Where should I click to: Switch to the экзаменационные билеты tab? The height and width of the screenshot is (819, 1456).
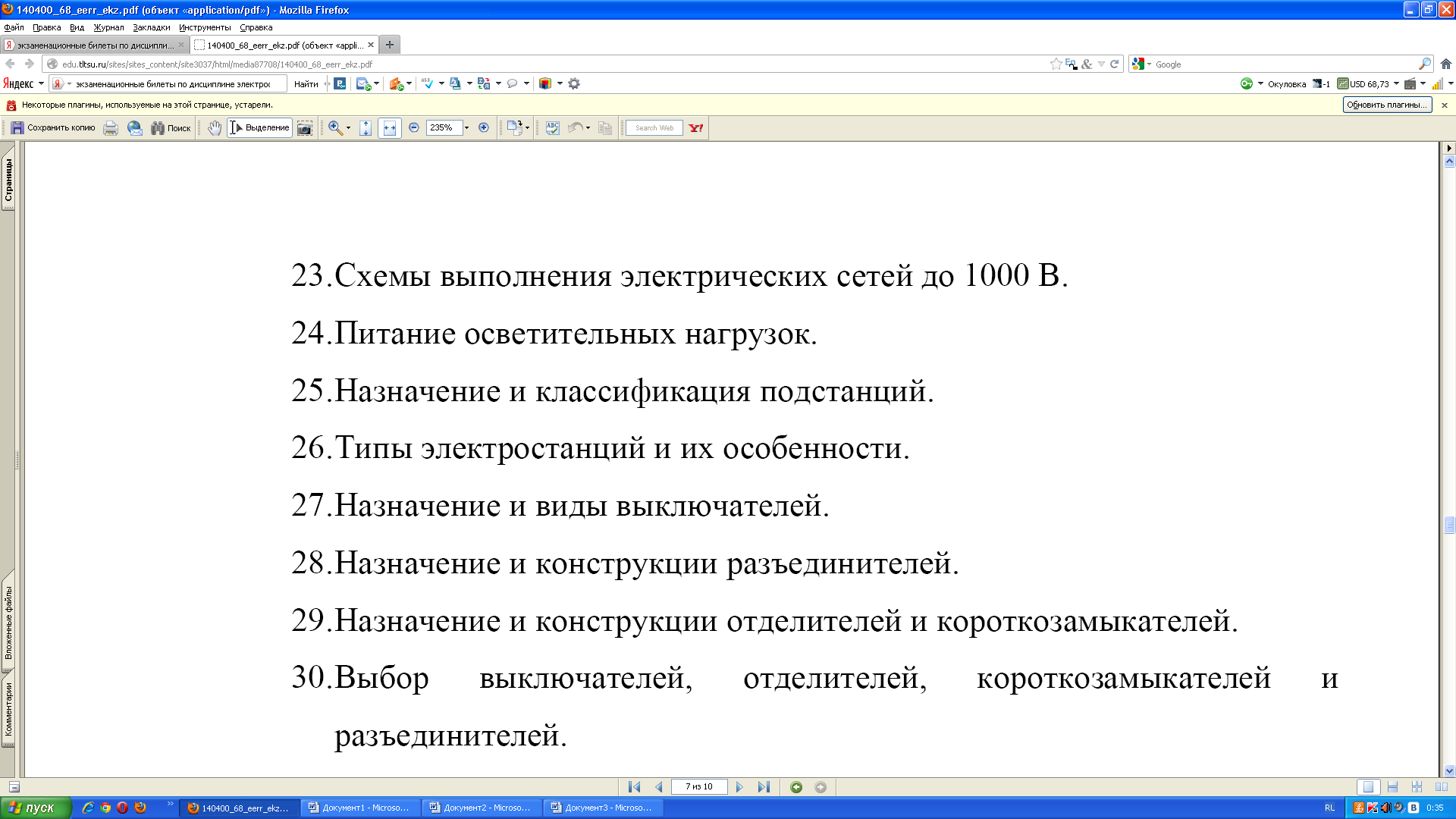pyautogui.click(x=95, y=45)
